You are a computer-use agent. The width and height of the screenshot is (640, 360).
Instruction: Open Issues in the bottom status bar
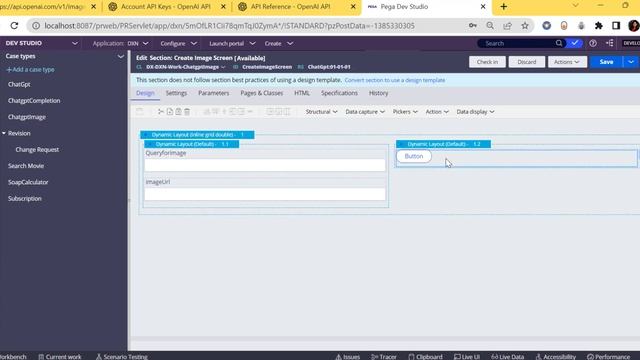pos(348,356)
